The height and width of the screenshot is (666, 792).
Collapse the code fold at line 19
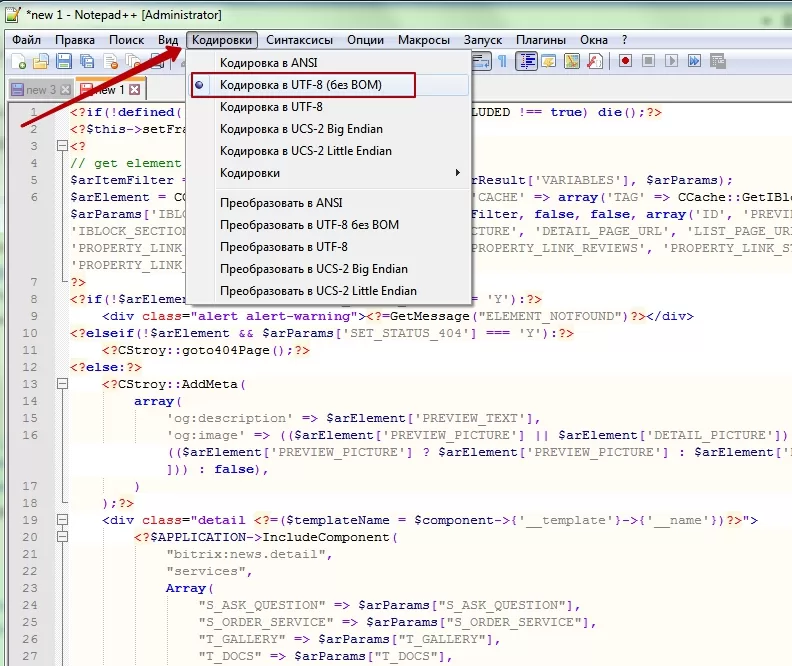pos(62,520)
